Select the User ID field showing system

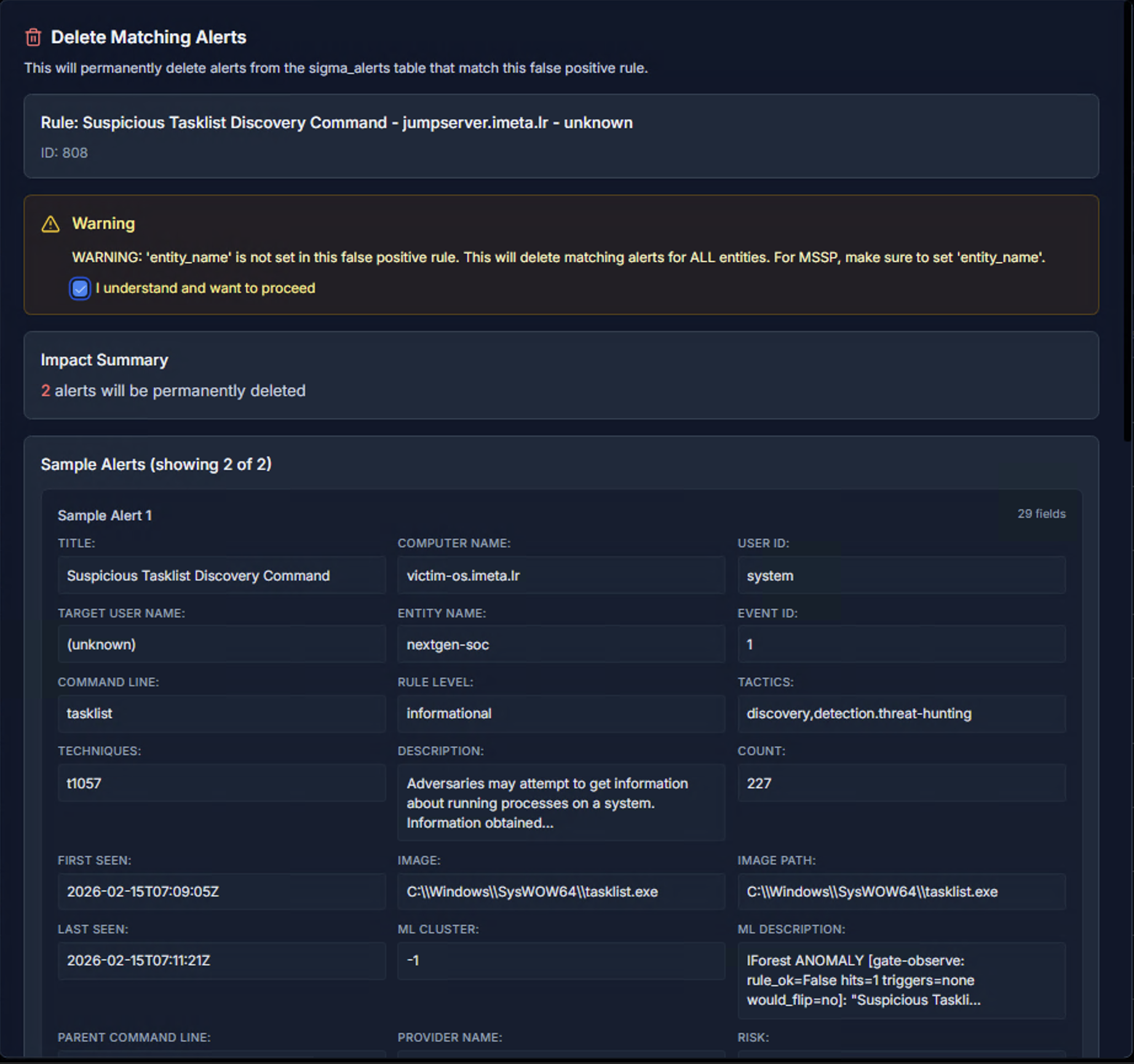(902, 576)
